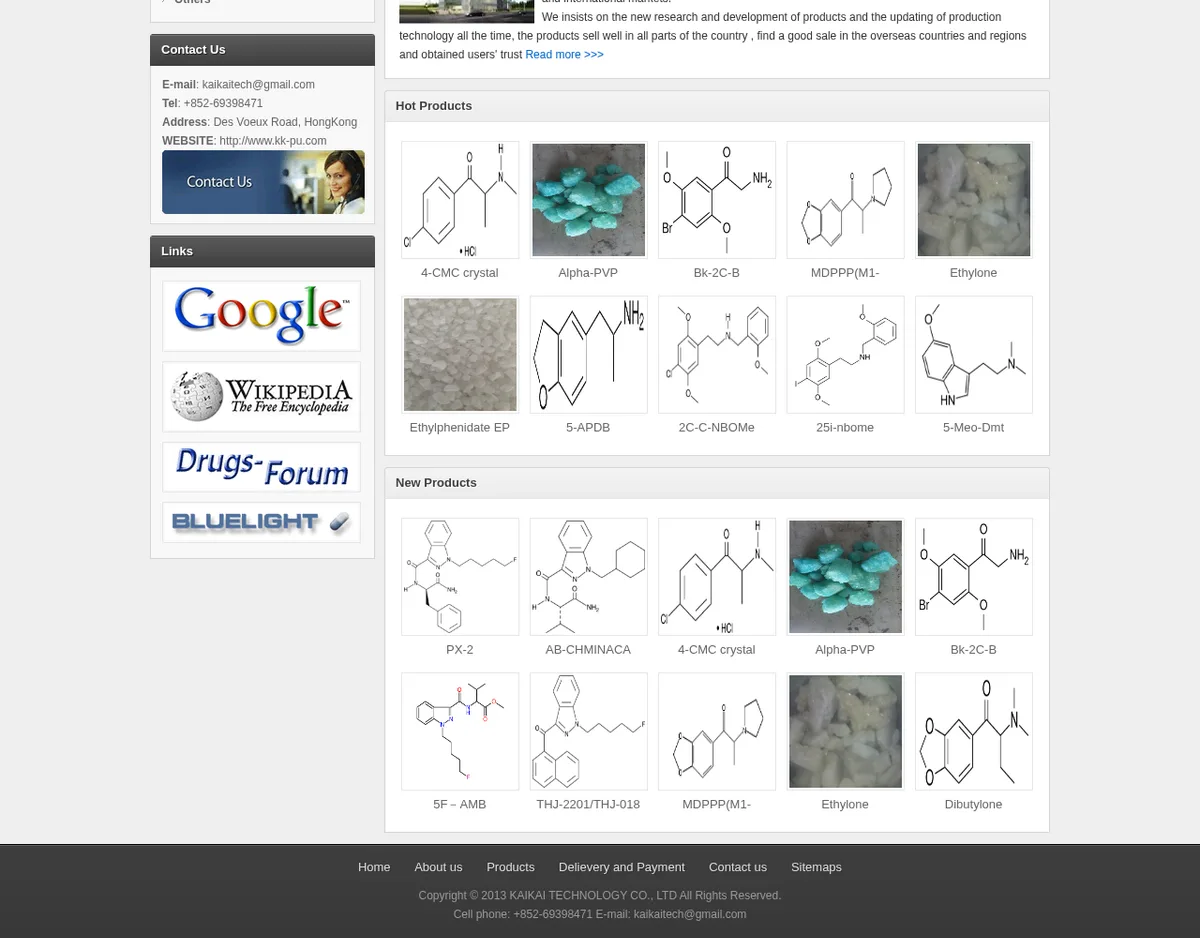Visit the Drugs-Forum logo link
The height and width of the screenshot is (938, 1200).
point(261,467)
